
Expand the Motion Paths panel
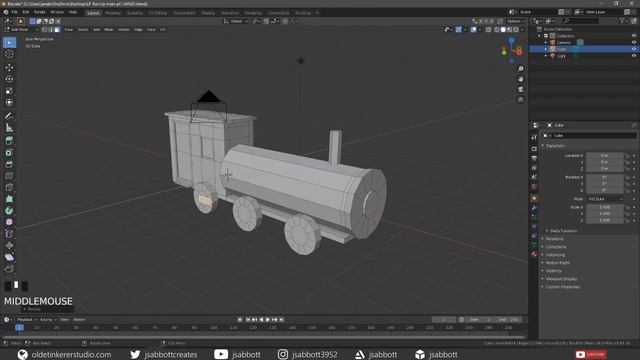pos(558,263)
